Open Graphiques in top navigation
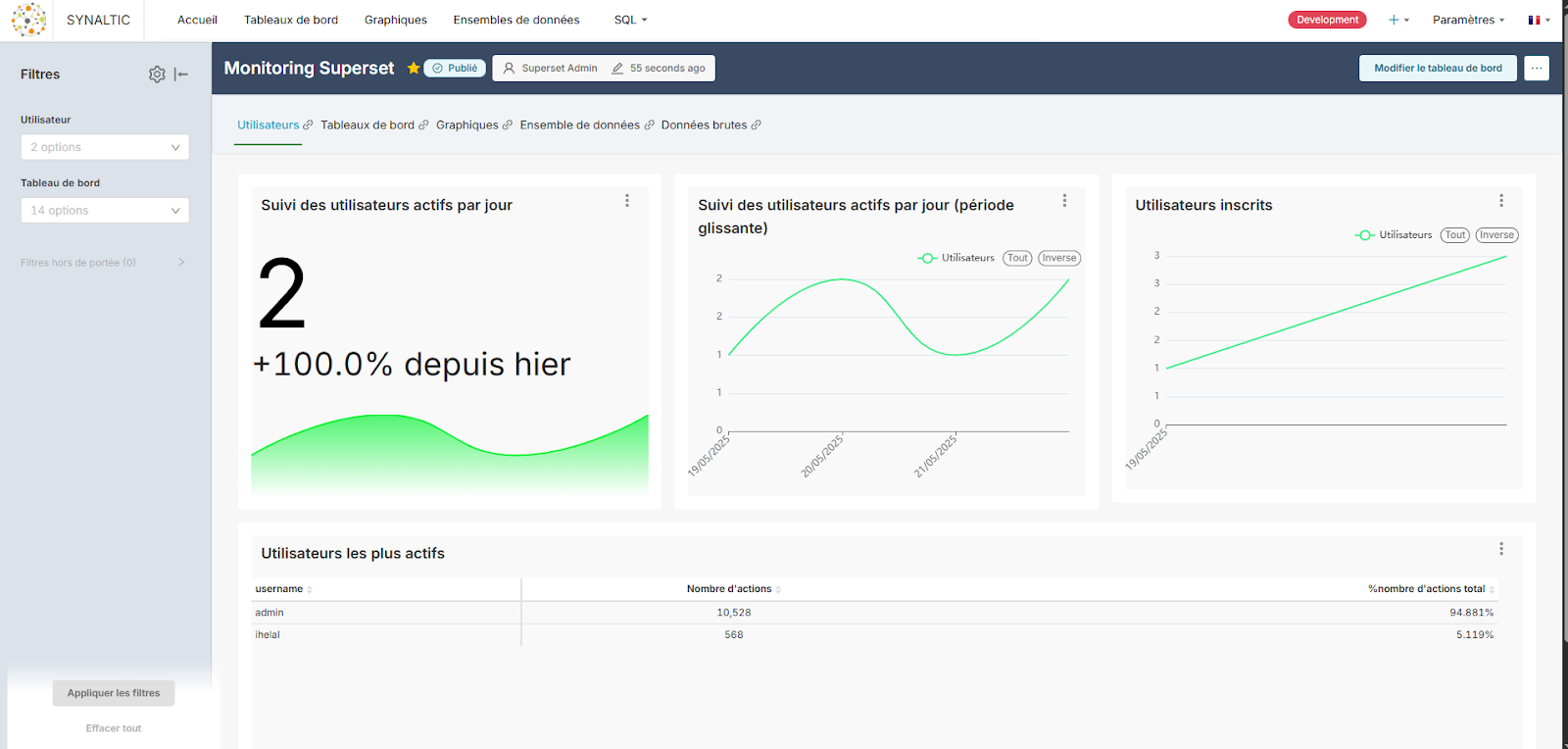This screenshot has height=749, width=1568. (x=396, y=20)
